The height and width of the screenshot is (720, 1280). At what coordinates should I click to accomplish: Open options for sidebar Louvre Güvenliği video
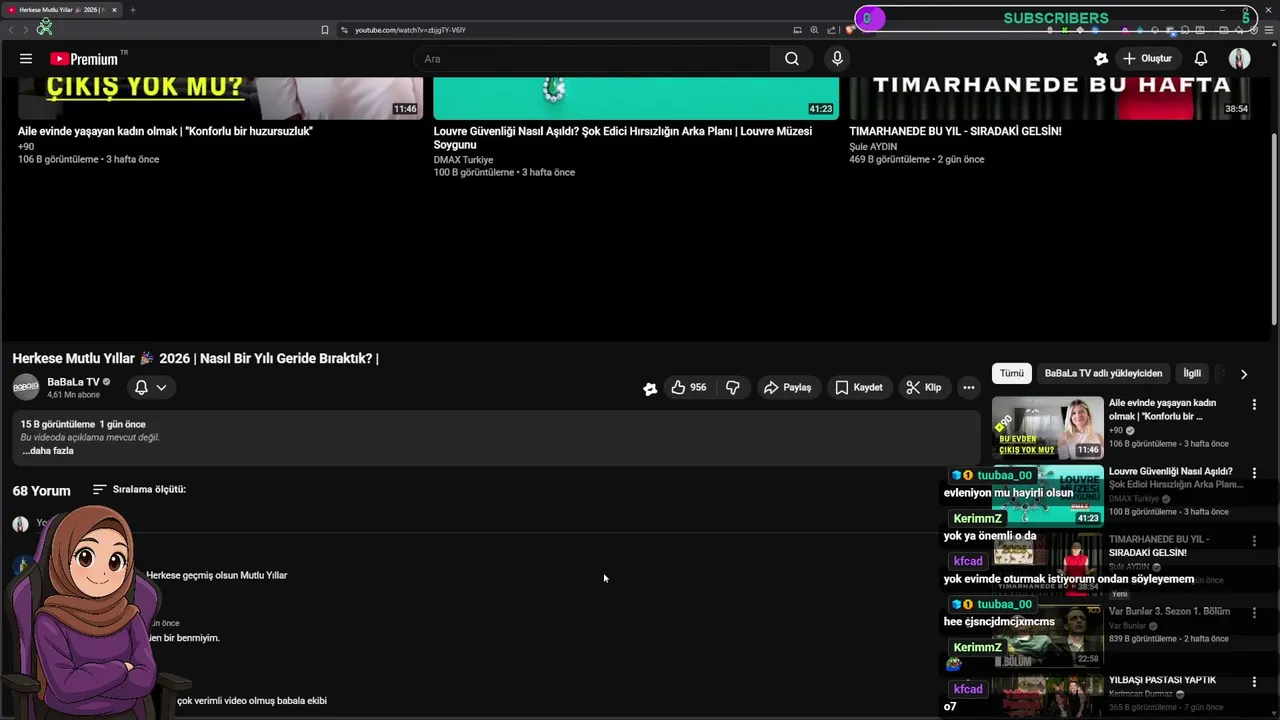click(1254, 473)
